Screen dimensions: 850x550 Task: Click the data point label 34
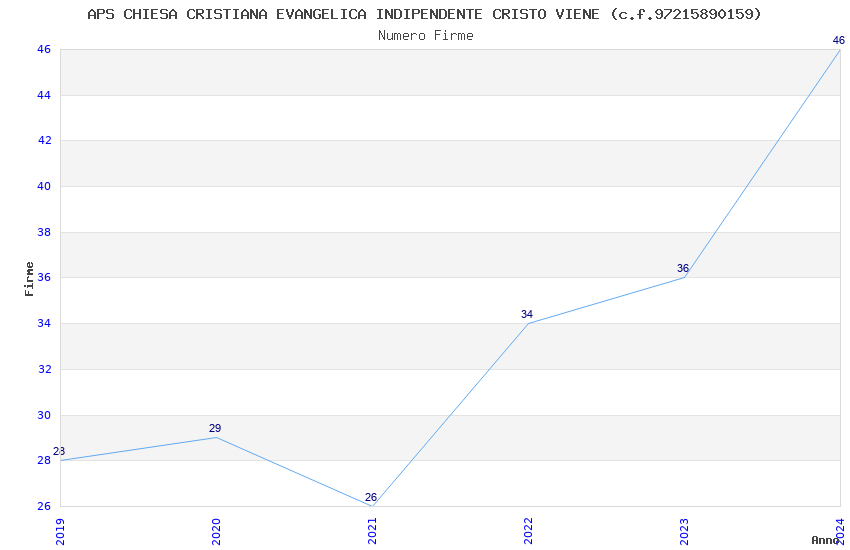coord(527,314)
